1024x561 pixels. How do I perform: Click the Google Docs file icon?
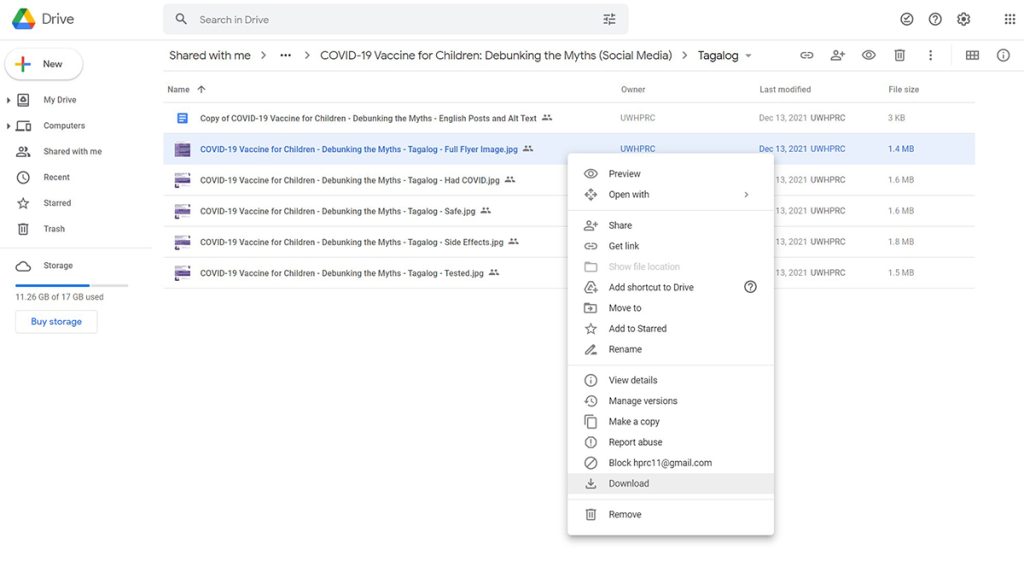pyautogui.click(x=182, y=118)
